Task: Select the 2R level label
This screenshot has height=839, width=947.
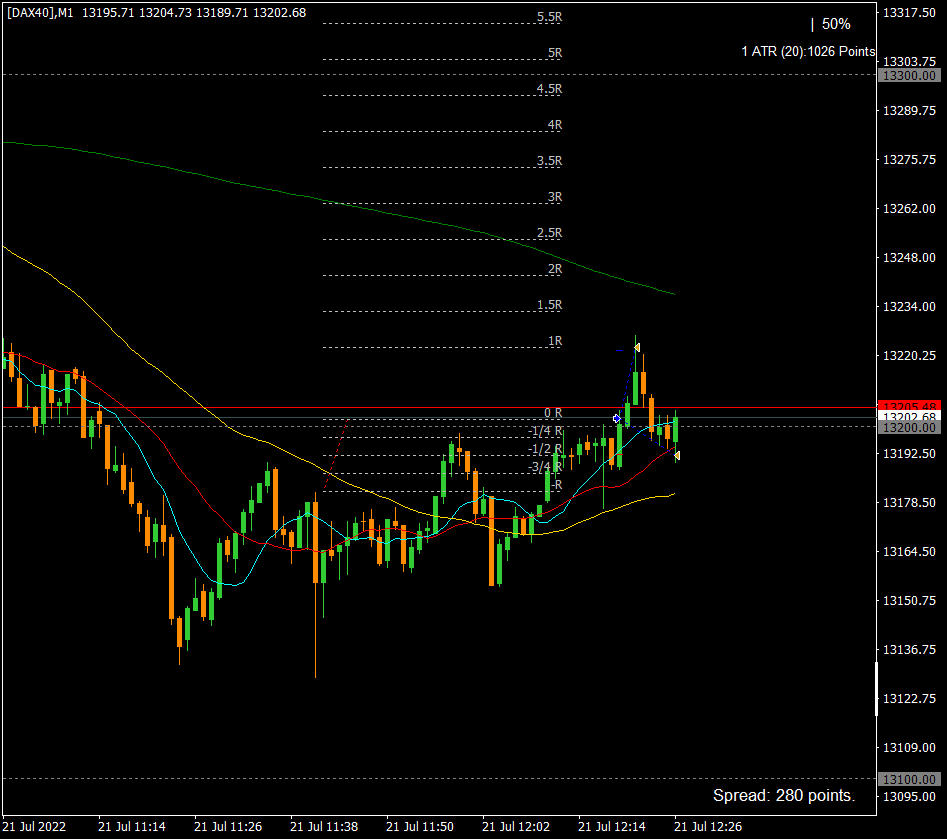Action: coord(554,269)
